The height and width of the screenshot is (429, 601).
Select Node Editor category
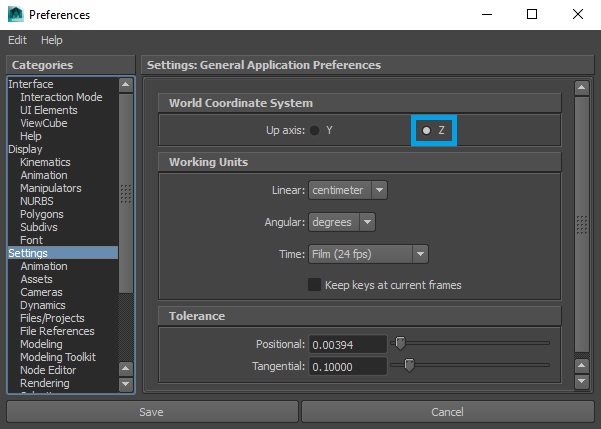pyautogui.click(x=63, y=370)
